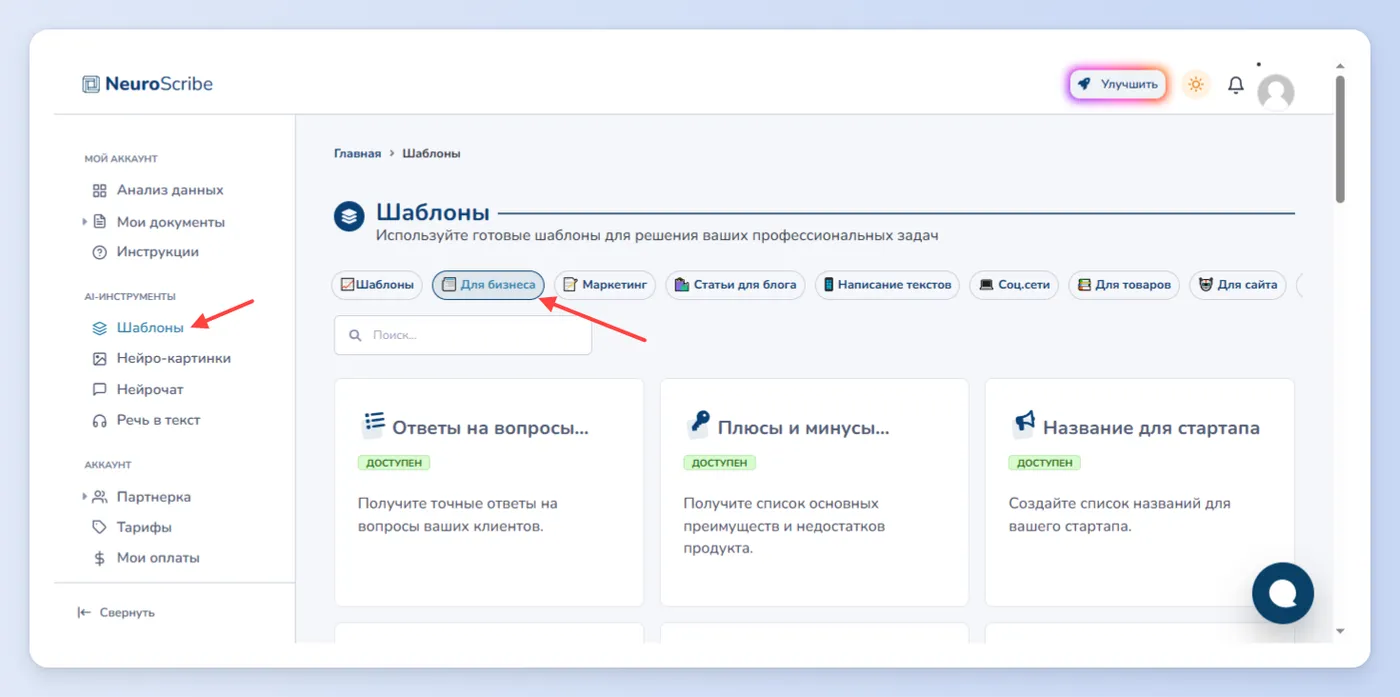Click the notification bell icon
The height and width of the screenshot is (697, 1400).
[x=1235, y=85]
